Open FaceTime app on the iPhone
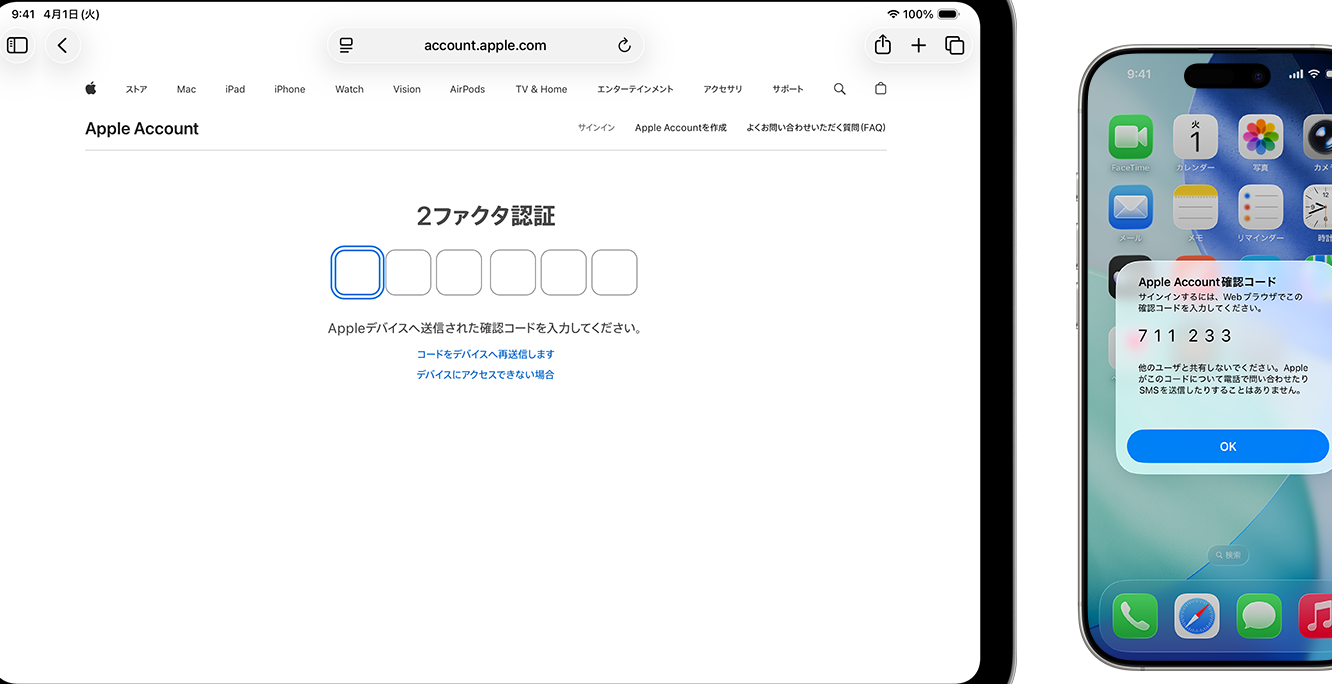 coord(1130,137)
